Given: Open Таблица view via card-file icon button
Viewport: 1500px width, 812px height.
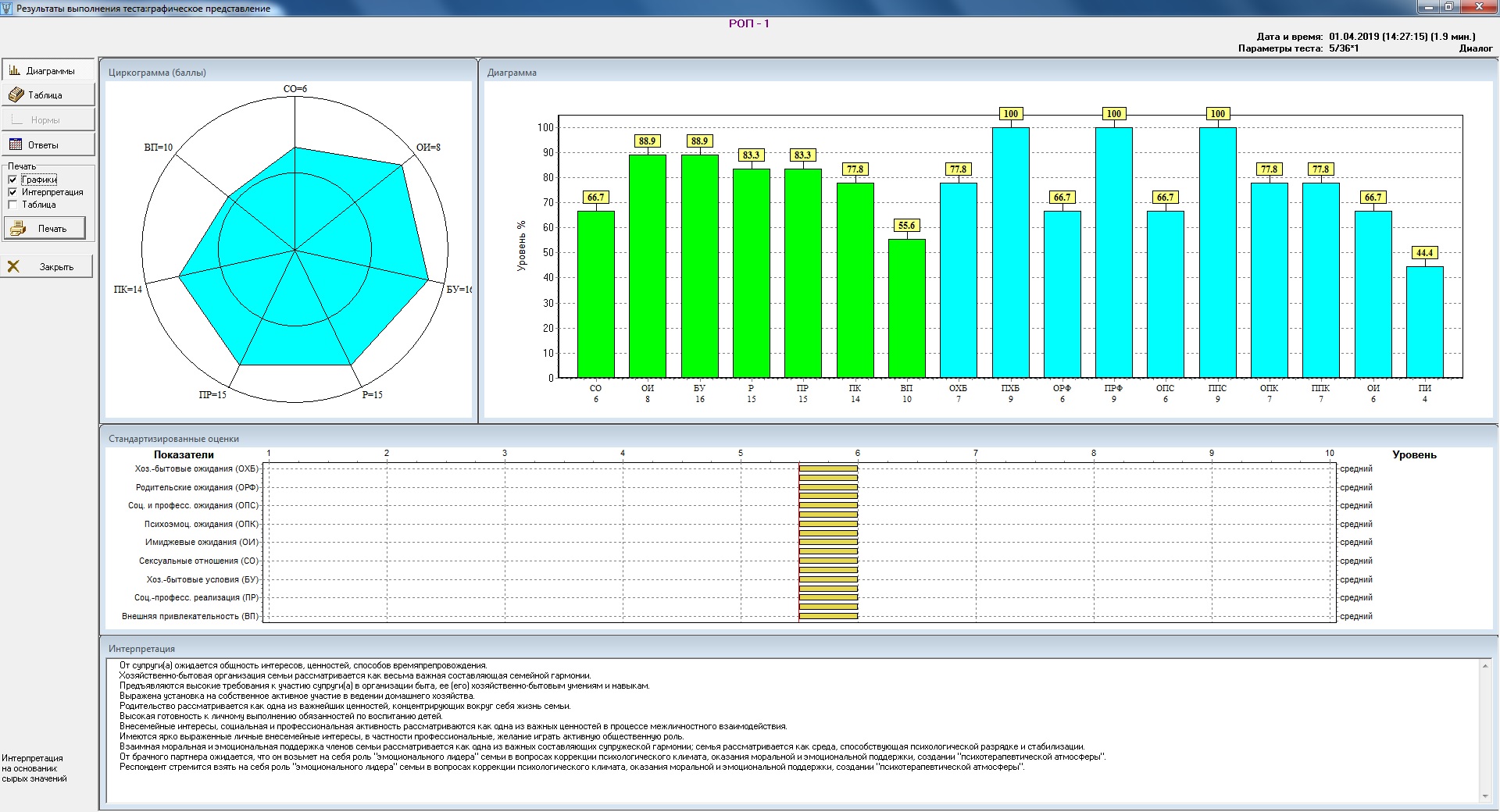Looking at the screenshot, I should coord(16,95).
